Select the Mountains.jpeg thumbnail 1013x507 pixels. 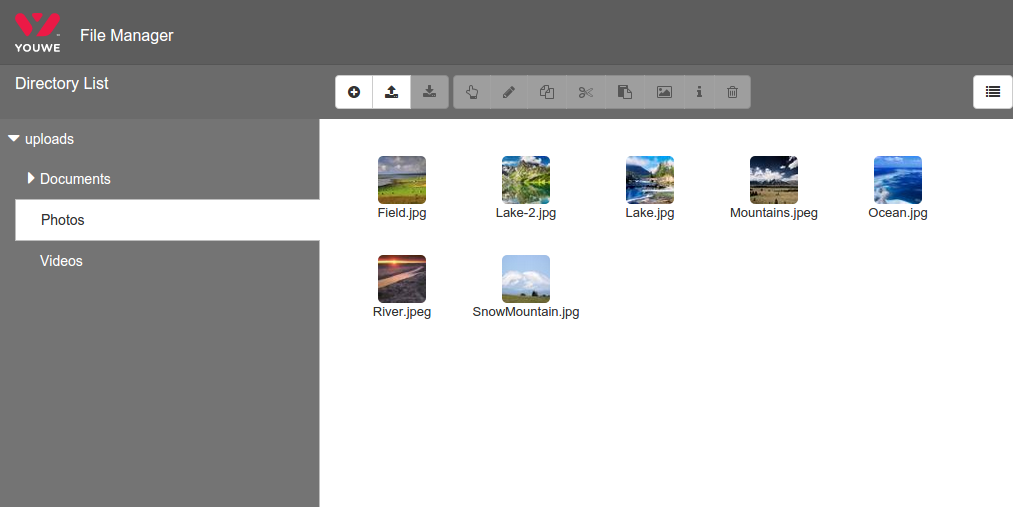coord(774,180)
